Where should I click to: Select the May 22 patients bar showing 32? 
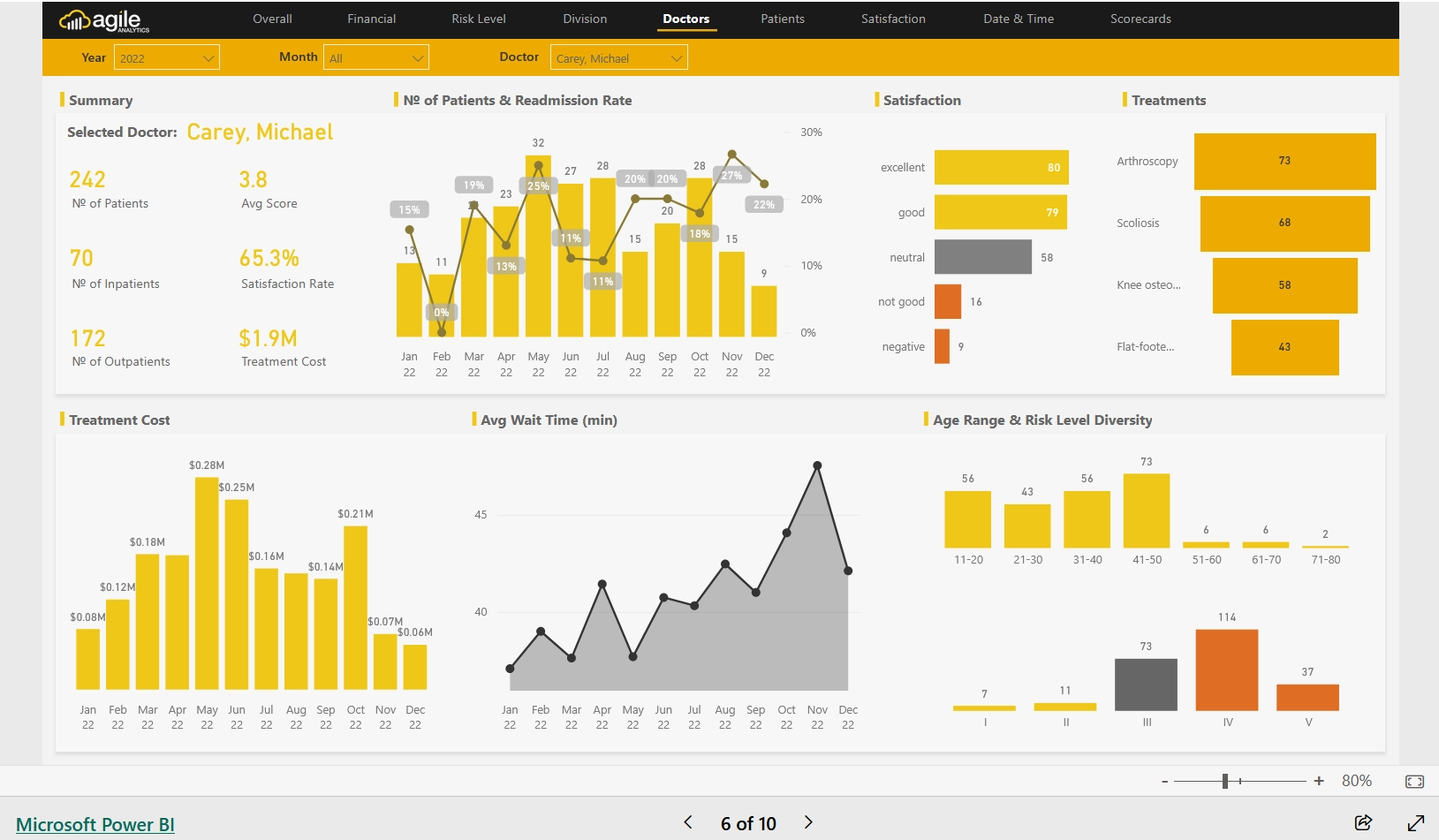(538, 246)
